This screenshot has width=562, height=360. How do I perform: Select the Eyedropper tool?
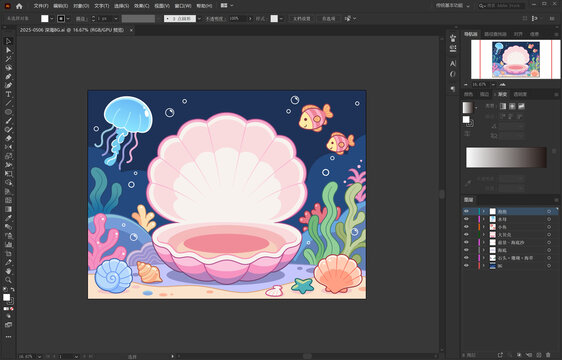tap(8, 218)
